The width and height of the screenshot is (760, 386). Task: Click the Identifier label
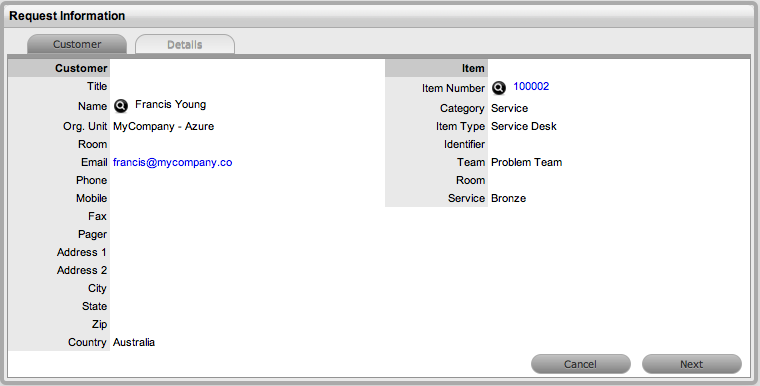(x=464, y=145)
